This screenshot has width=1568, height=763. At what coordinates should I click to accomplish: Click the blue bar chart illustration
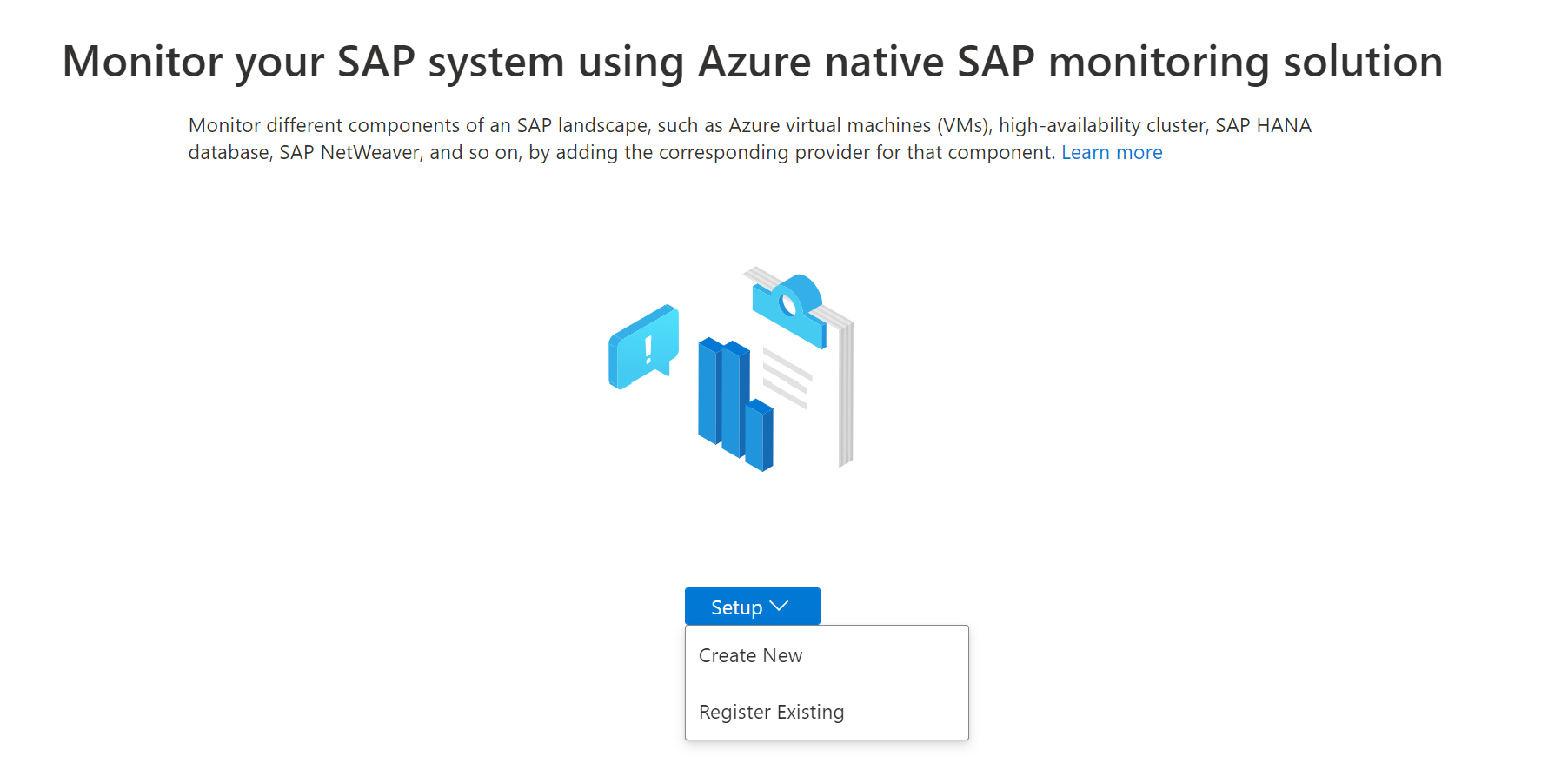tap(735, 404)
